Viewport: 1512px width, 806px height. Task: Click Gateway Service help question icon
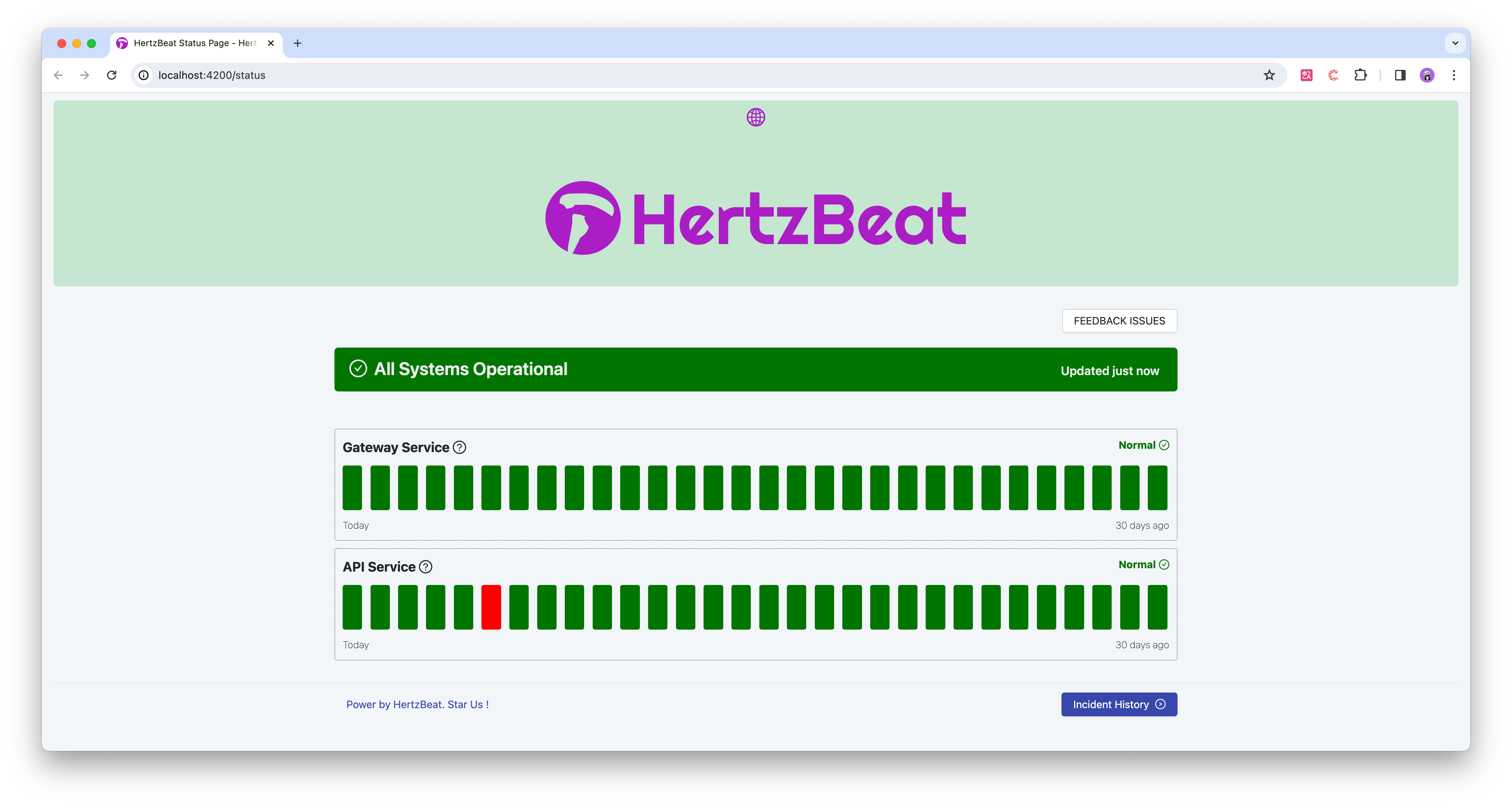459,447
